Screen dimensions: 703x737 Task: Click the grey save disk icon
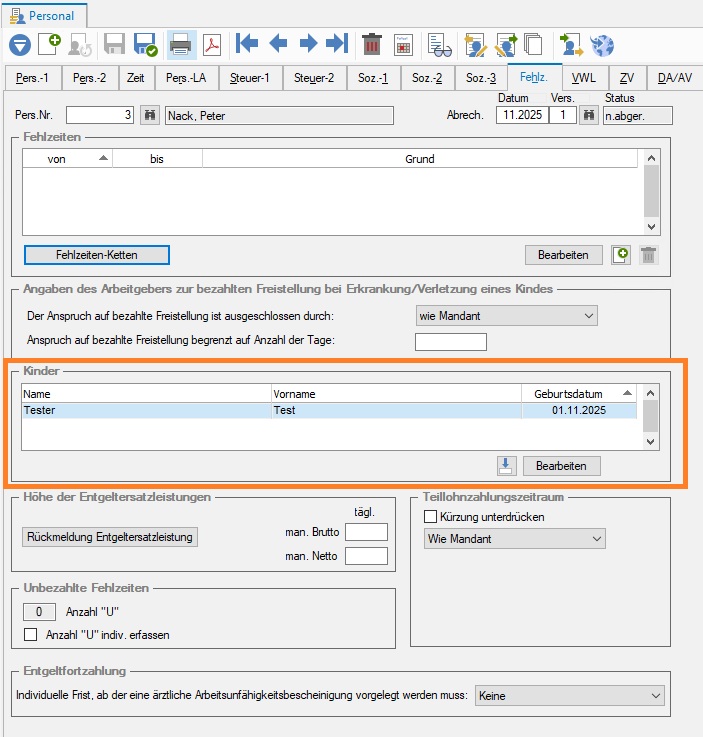click(114, 45)
